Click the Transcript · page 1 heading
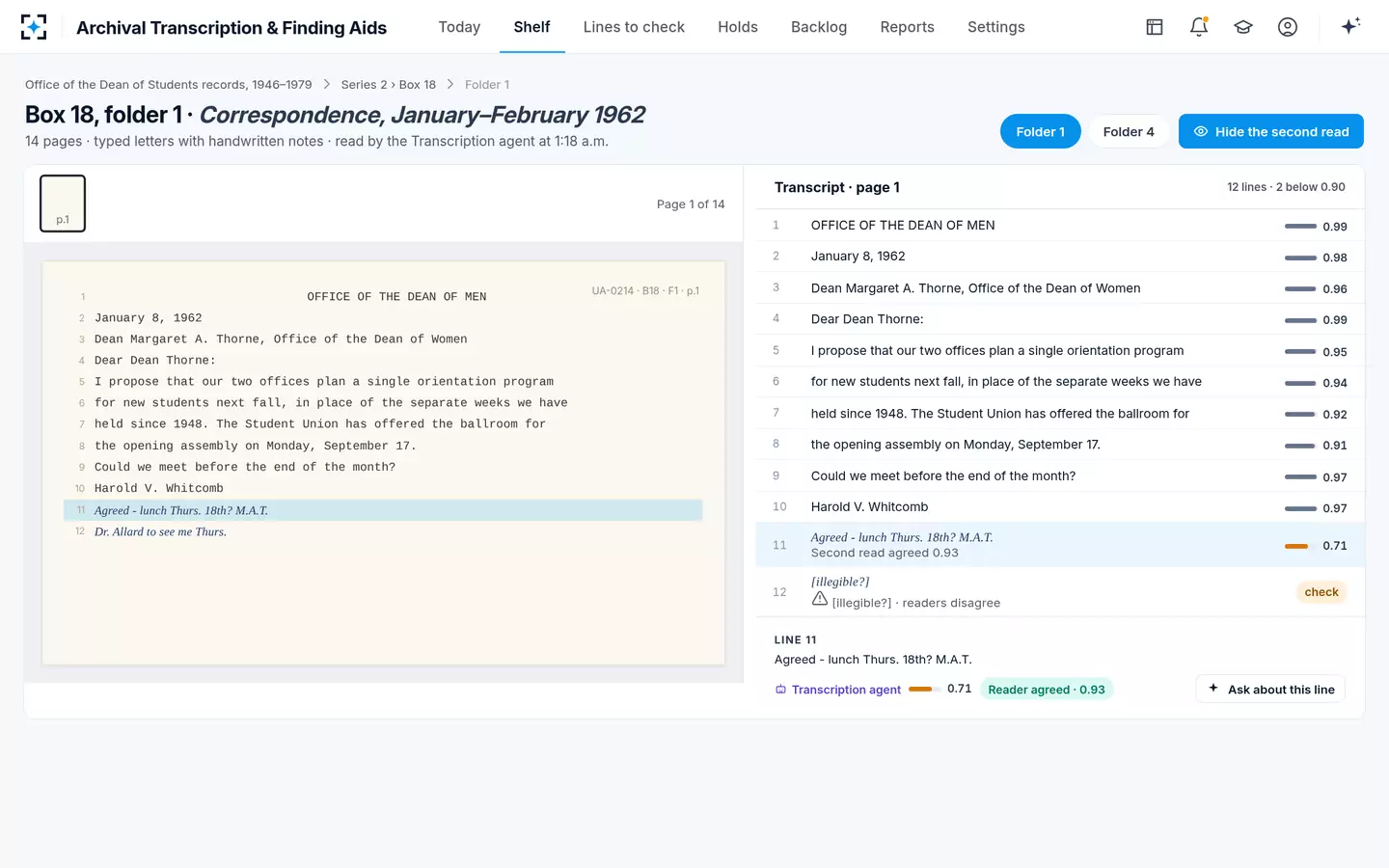1389x868 pixels. (x=837, y=187)
